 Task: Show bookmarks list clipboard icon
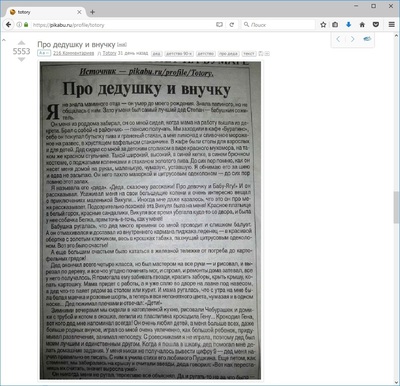pyautogui.click(x=335, y=25)
